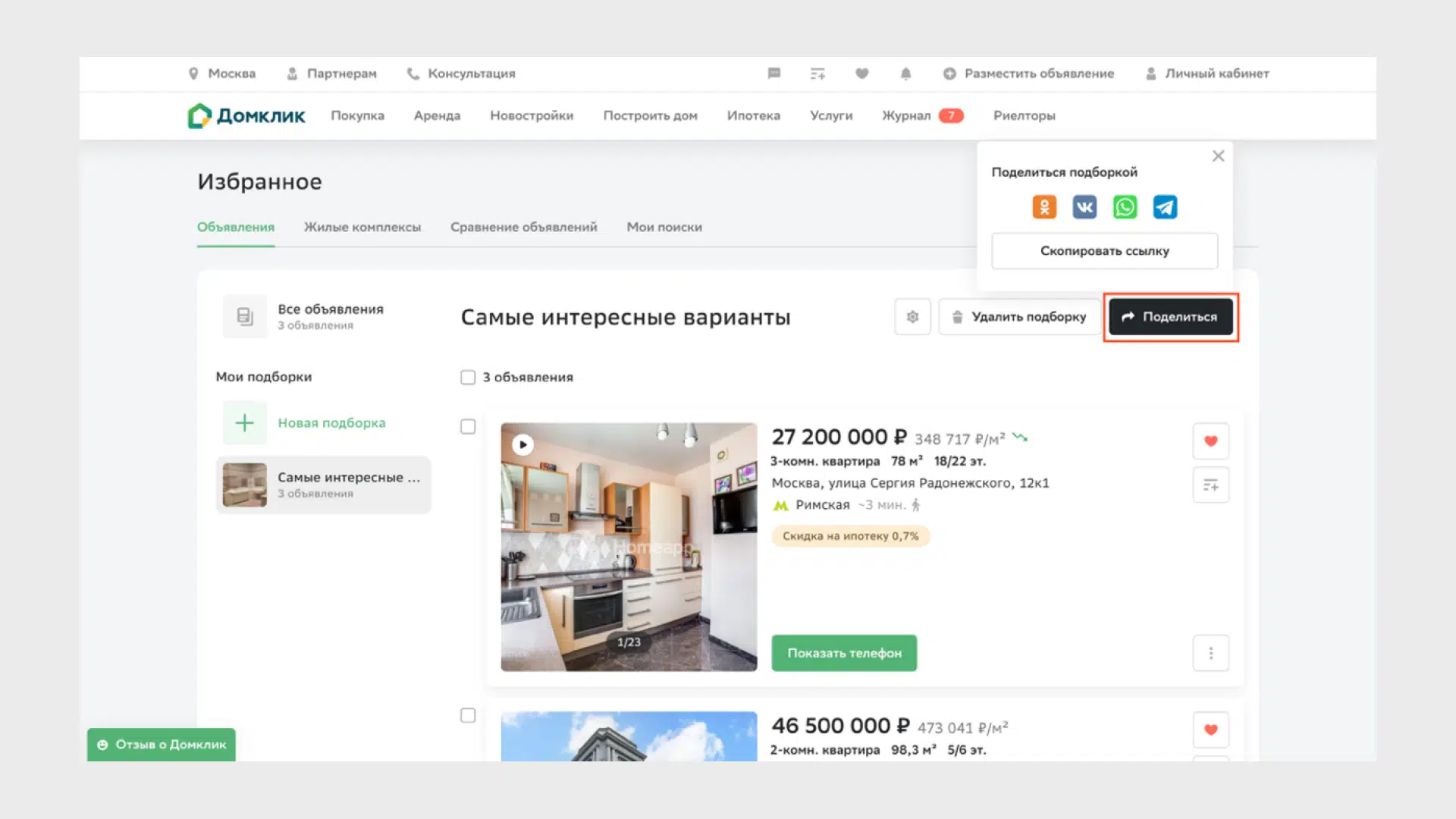The image size is (1456, 819).
Task: Click price 46 500 000 ₽
Action: coord(840,726)
